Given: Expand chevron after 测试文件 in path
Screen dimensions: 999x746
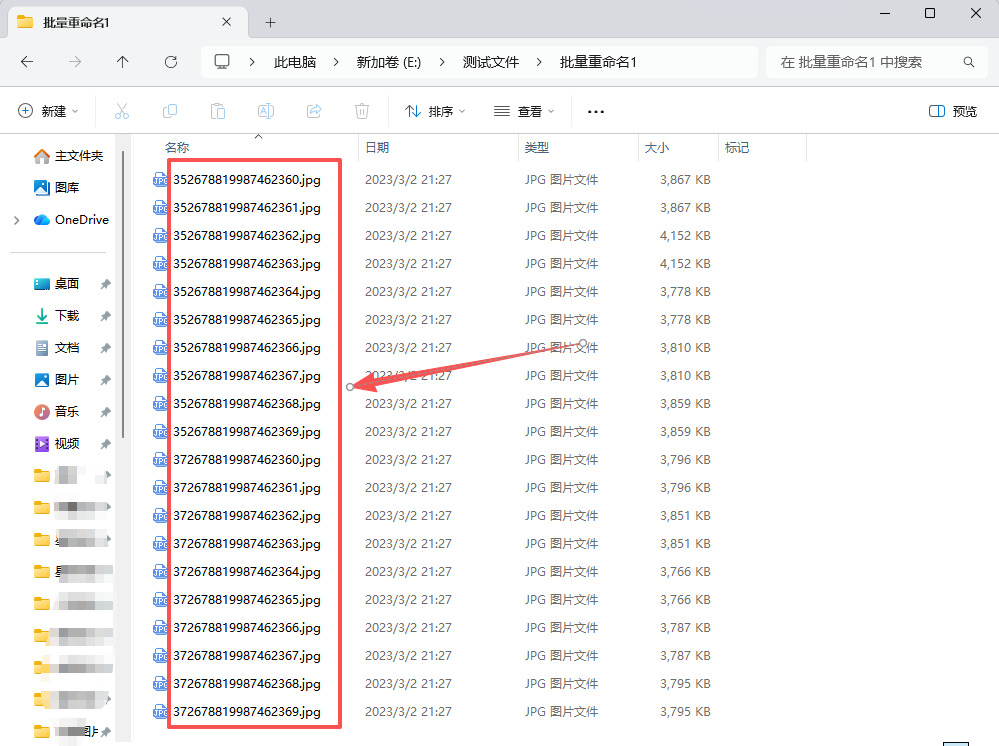Looking at the screenshot, I should 539,62.
